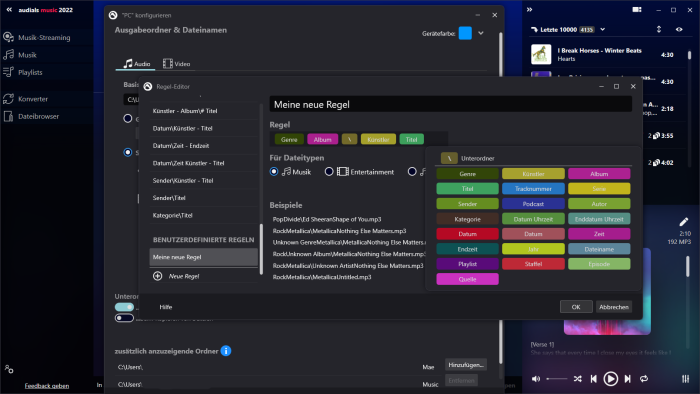Click the blue Gerätefarbe color swatch
The height and width of the screenshot is (394, 700).
point(465,33)
